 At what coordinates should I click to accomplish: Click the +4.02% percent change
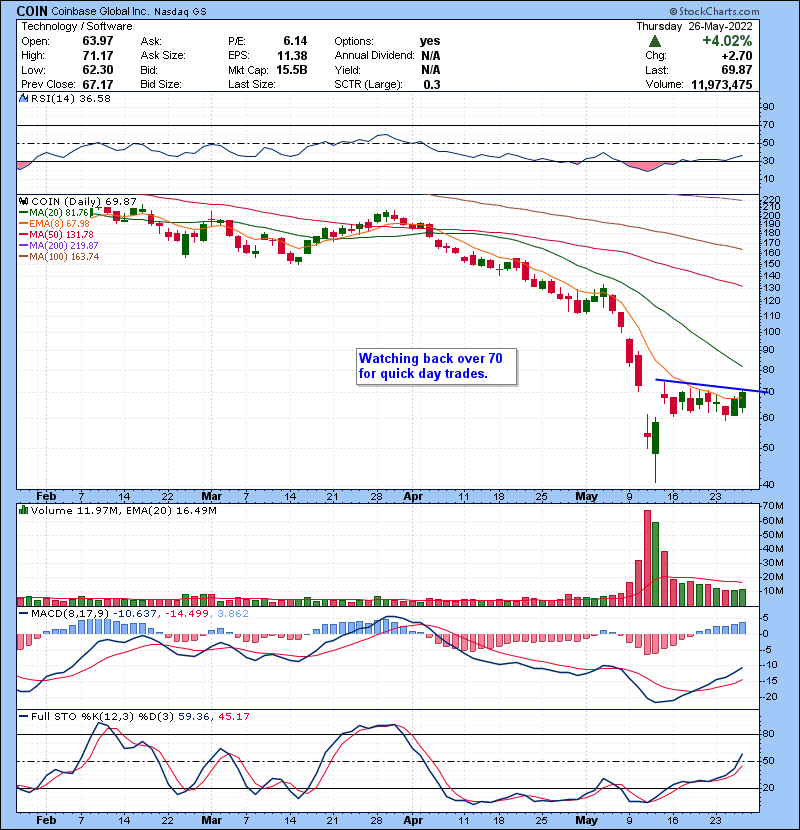(x=727, y=41)
